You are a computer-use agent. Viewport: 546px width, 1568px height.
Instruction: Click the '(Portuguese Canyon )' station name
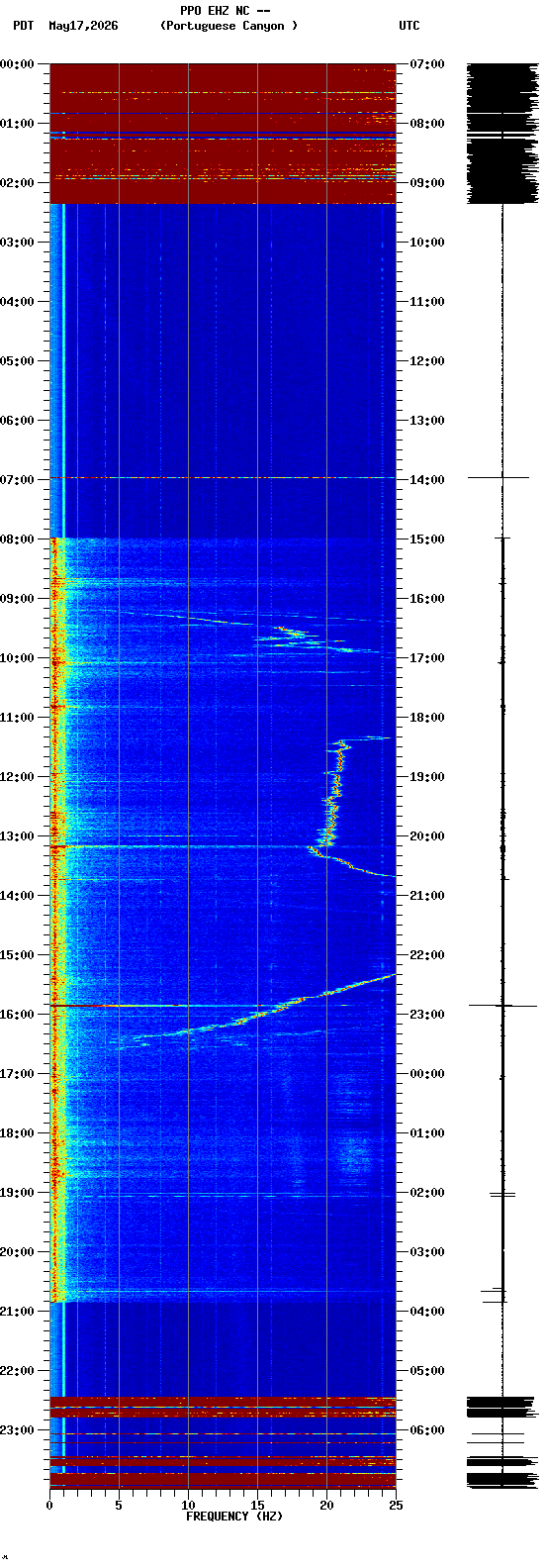coord(228,26)
